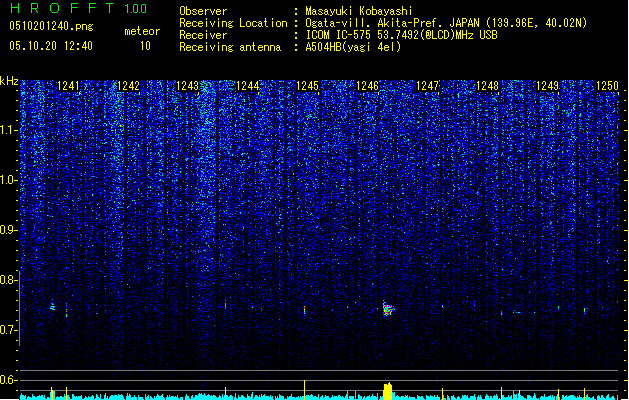Click the 1244 time marker

click(x=248, y=86)
